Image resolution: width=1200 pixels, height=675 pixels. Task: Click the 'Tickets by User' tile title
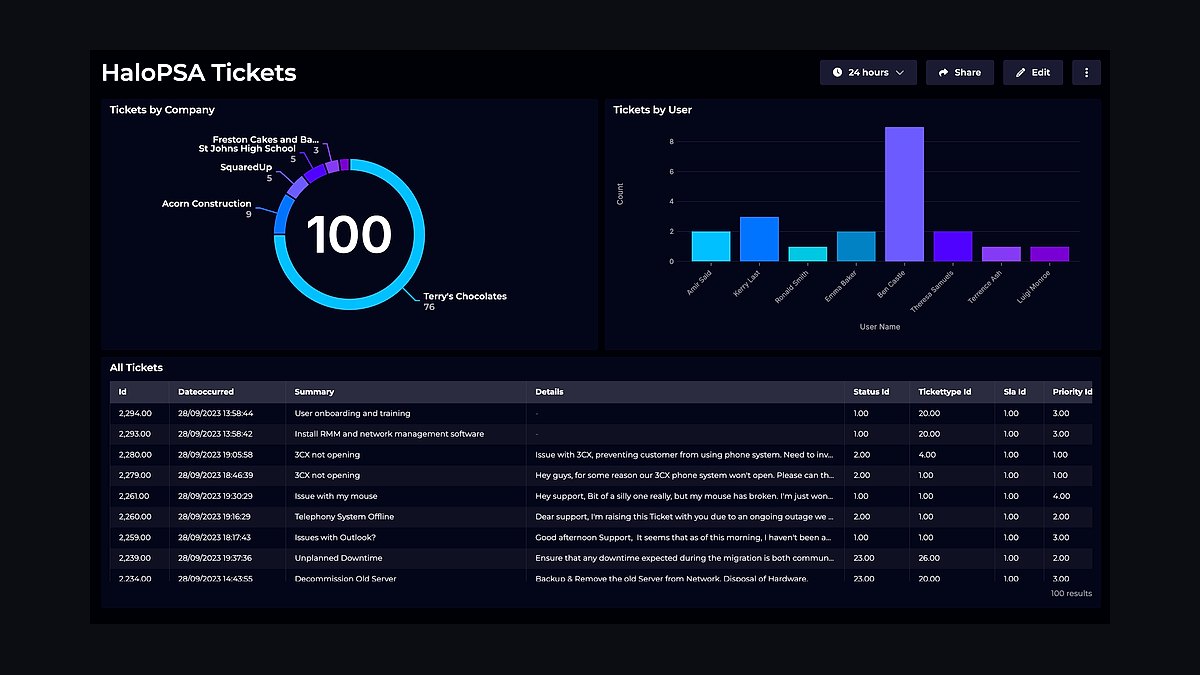coord(652,110)
